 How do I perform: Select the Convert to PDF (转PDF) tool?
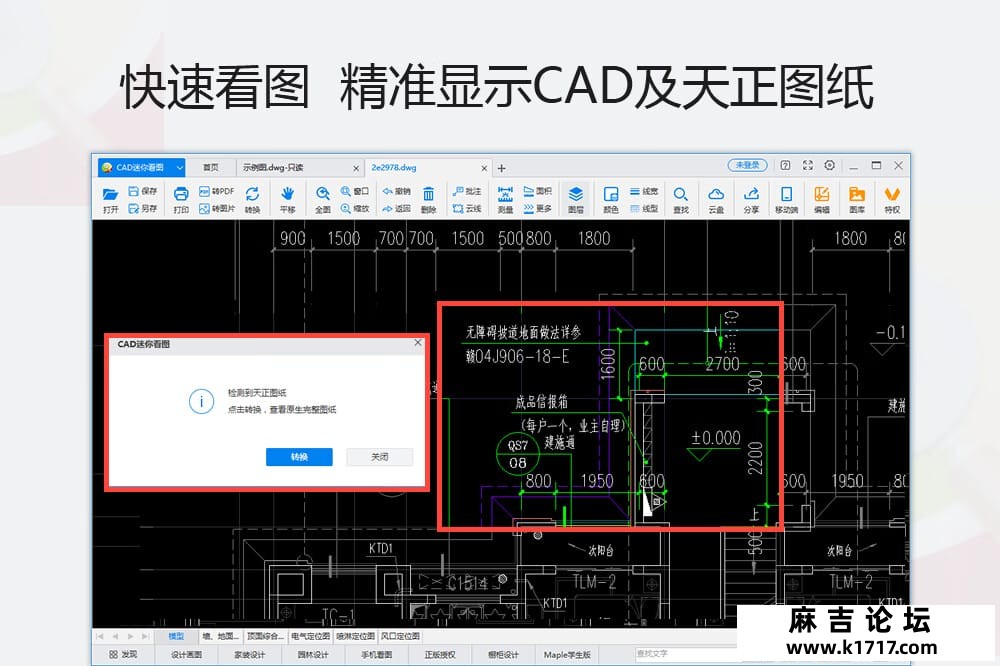point(217,191)
